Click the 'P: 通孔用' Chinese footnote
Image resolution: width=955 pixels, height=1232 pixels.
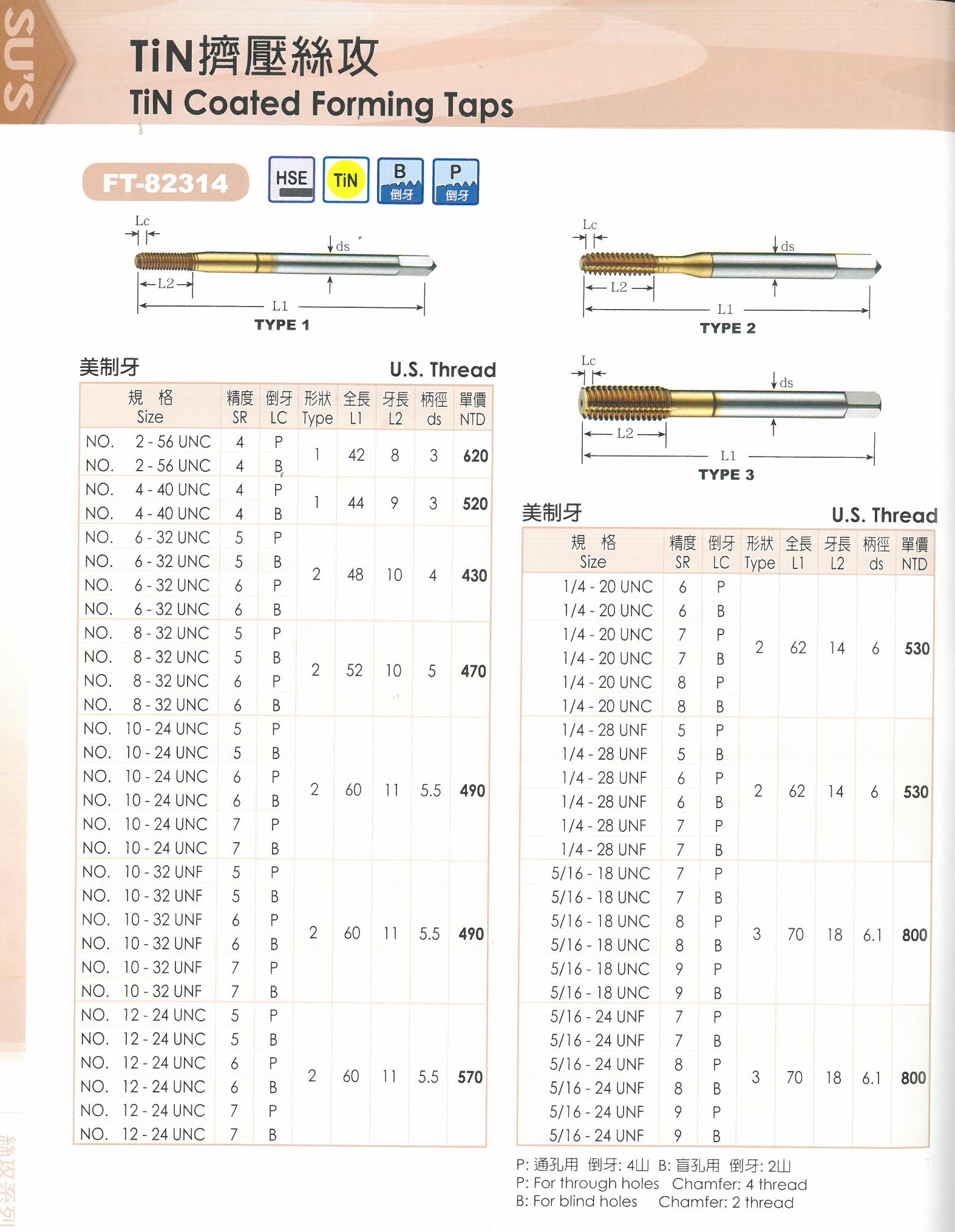point(547,1165)
